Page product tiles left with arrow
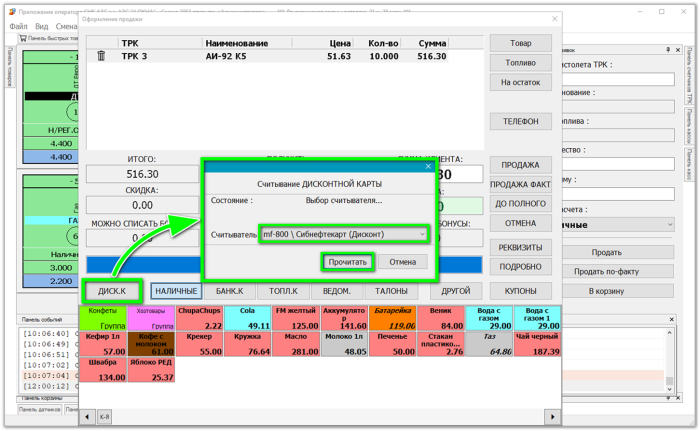 click(87, 417)
